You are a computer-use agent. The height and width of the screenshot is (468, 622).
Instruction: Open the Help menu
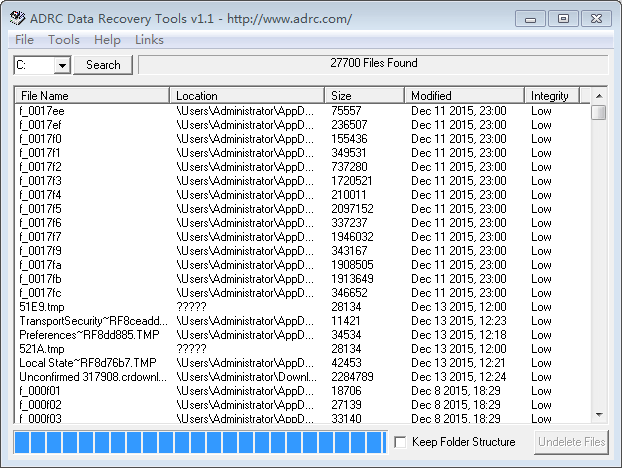[x=107, y=40]
